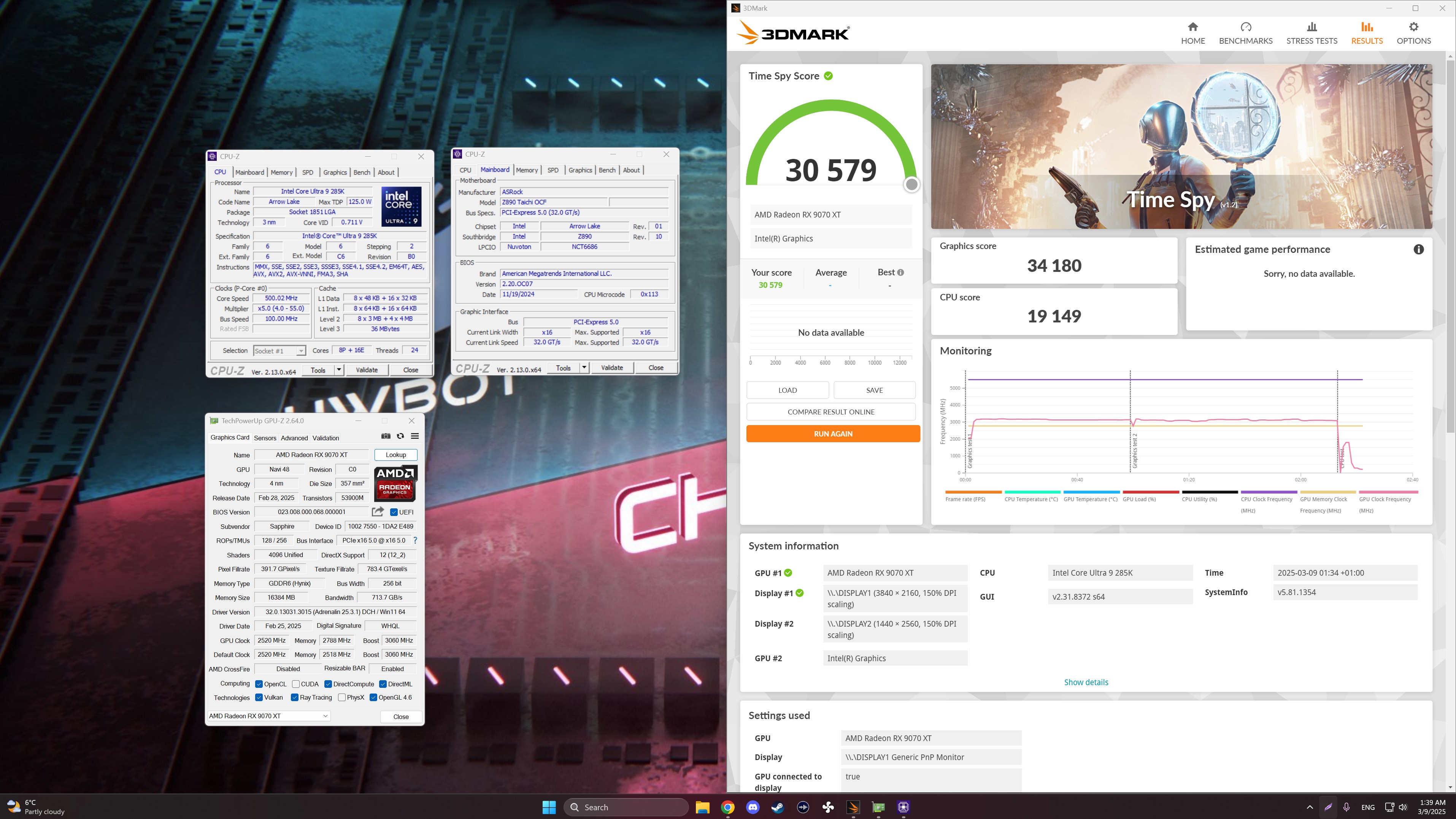Toggle the OpenCL checkbox
This screenshot has height=819, width=1456.
coord(259,684)
